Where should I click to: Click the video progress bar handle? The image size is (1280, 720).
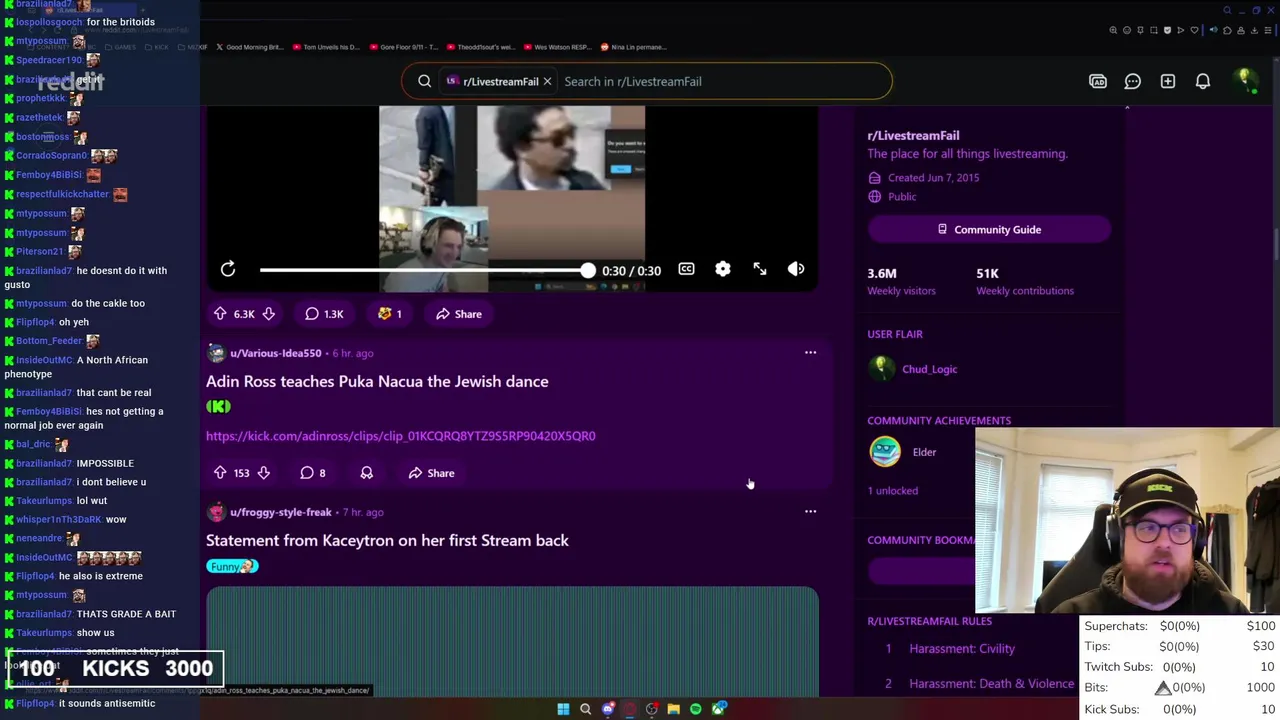coord(588,270)
